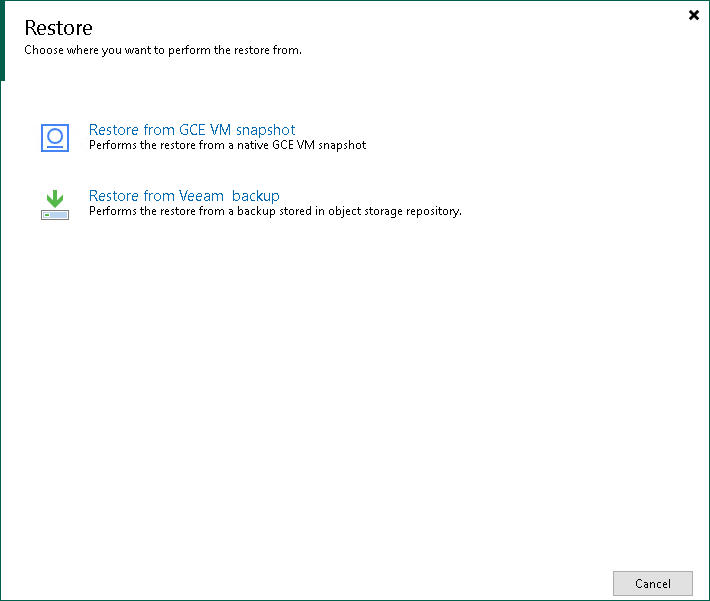Open Restore from GCE VM snapshot link
The width and height of the screenshot is (710, 601).
(192, 130)
